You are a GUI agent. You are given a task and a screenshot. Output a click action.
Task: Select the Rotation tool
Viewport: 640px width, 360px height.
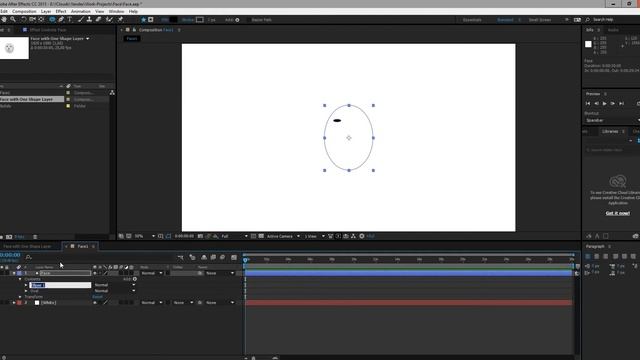(x=23, y=19)
